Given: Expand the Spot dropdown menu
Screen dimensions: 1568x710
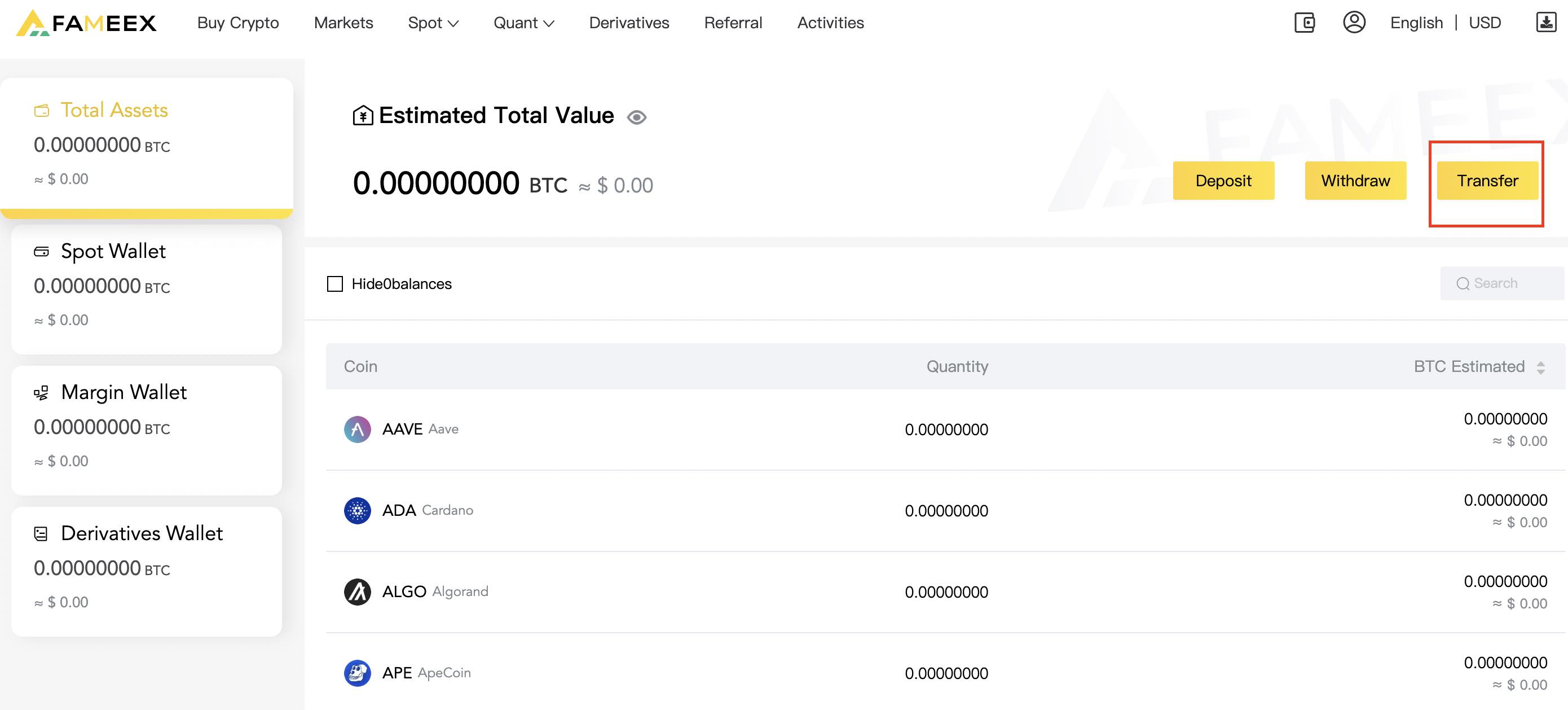Looking at the screenshot, I should [433, 23].
